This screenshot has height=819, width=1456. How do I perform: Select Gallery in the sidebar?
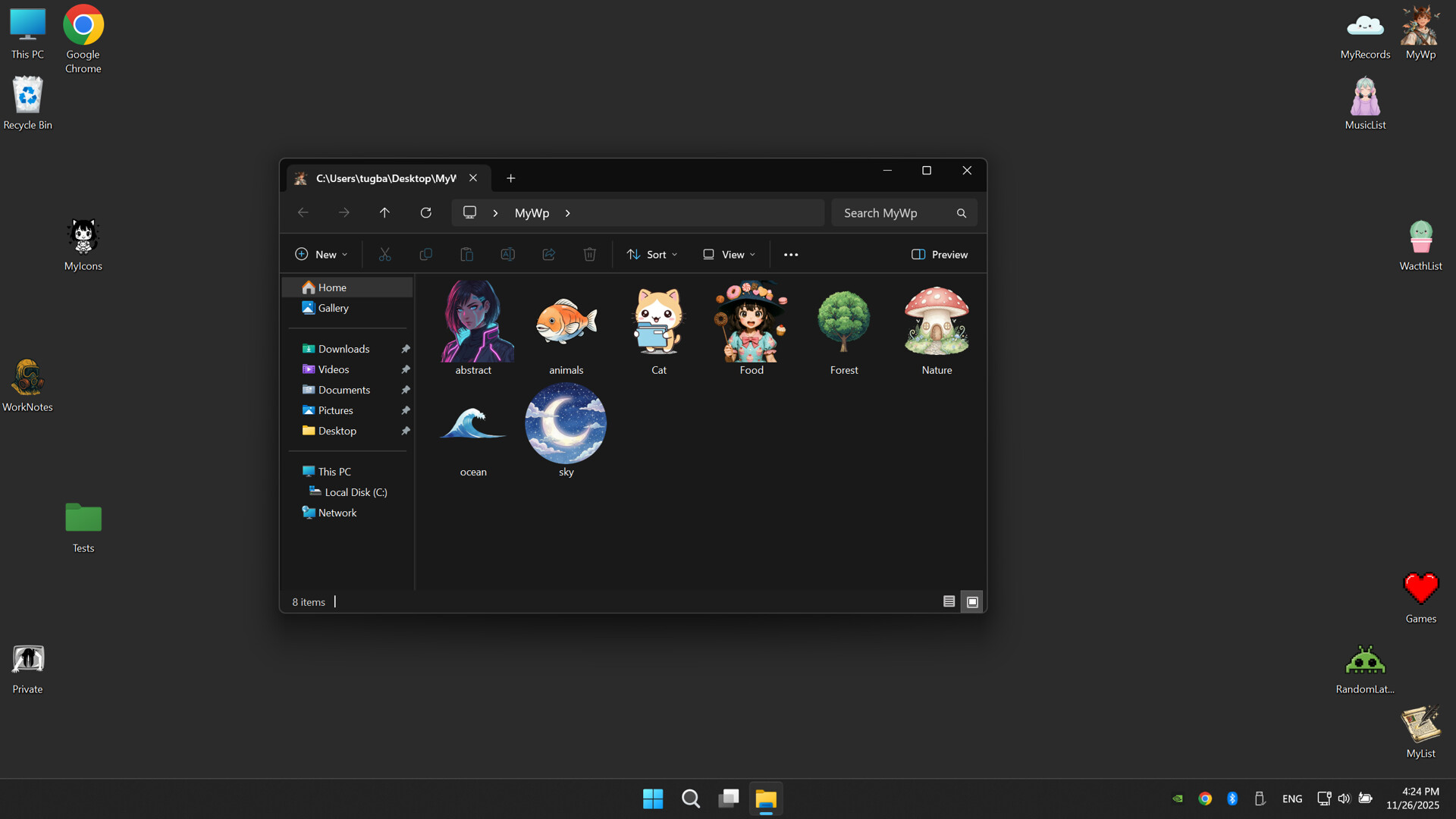[x=333, y=308]
